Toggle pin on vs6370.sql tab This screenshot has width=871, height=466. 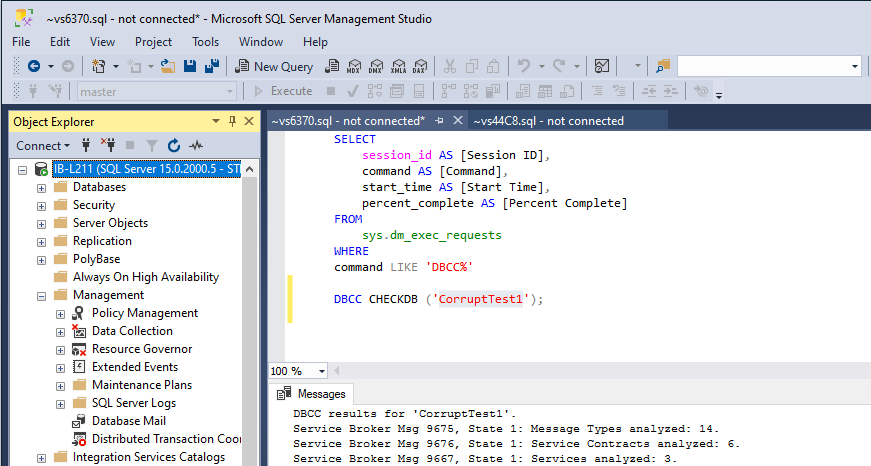(439, 121)
